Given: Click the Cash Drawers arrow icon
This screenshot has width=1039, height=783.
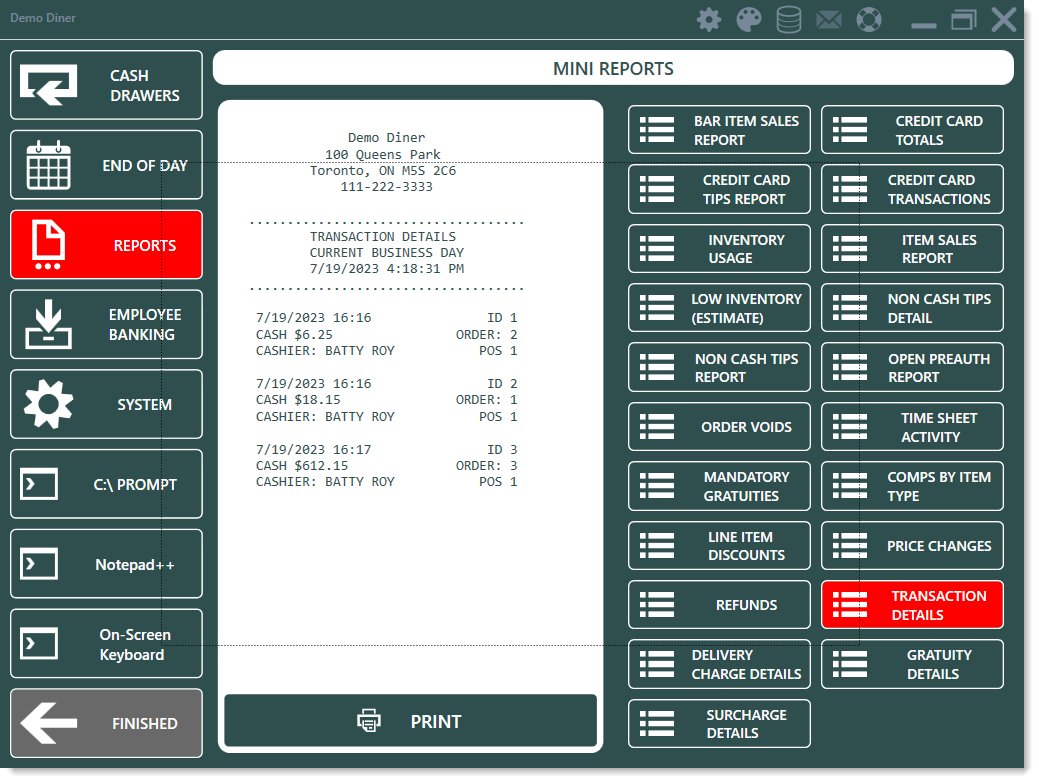Looking at the screenshot, I should pyautogui.click(x=48, y=86).
